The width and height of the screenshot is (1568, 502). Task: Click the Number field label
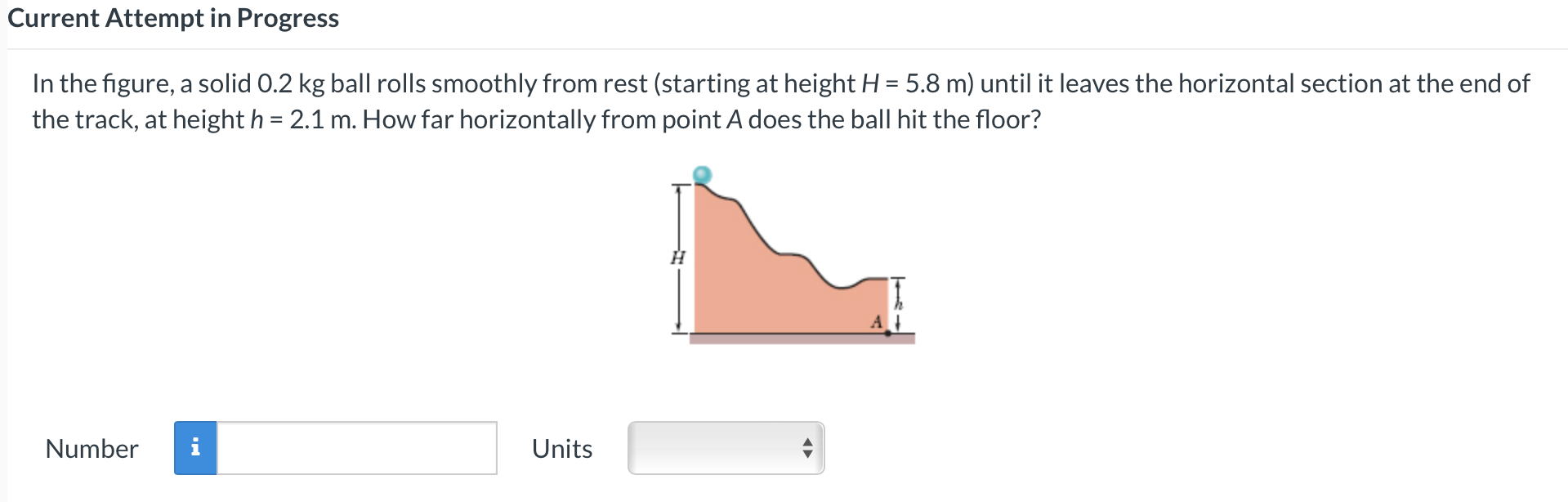click(91, 448)
